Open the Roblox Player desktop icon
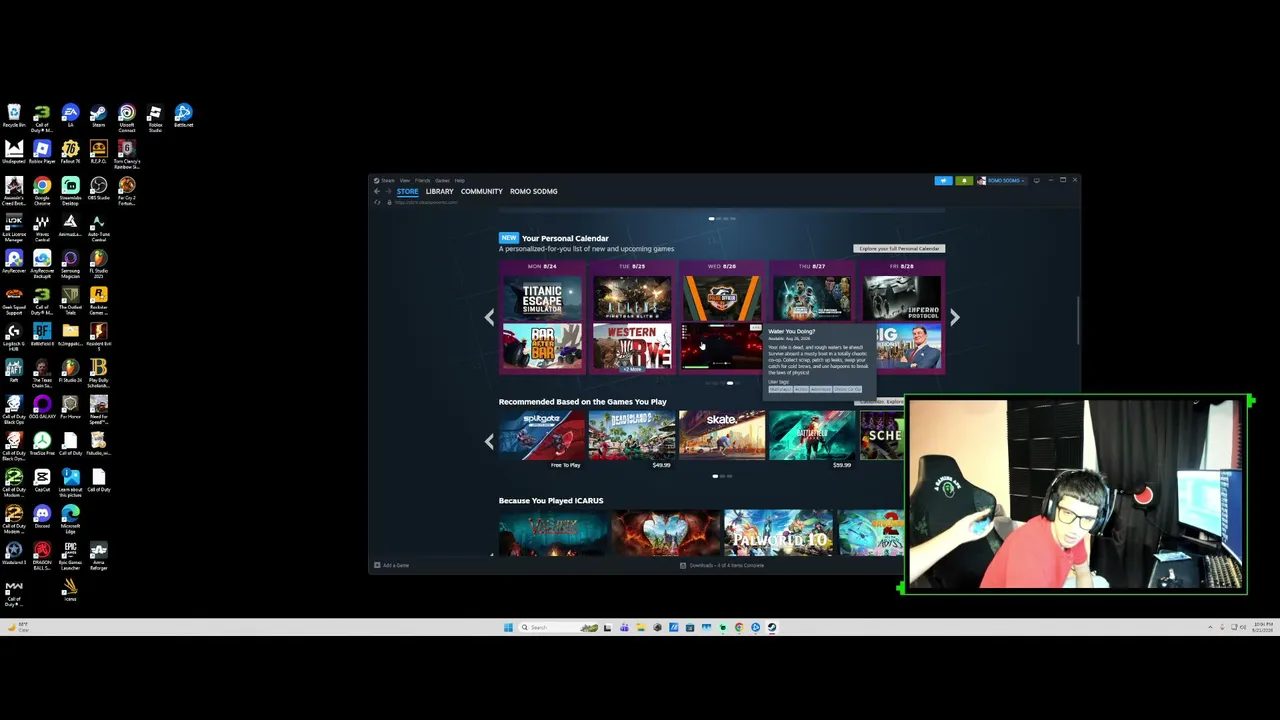The width and height of the screenshot is (1280, 720). pyautogui.click(x=42, y=152)
